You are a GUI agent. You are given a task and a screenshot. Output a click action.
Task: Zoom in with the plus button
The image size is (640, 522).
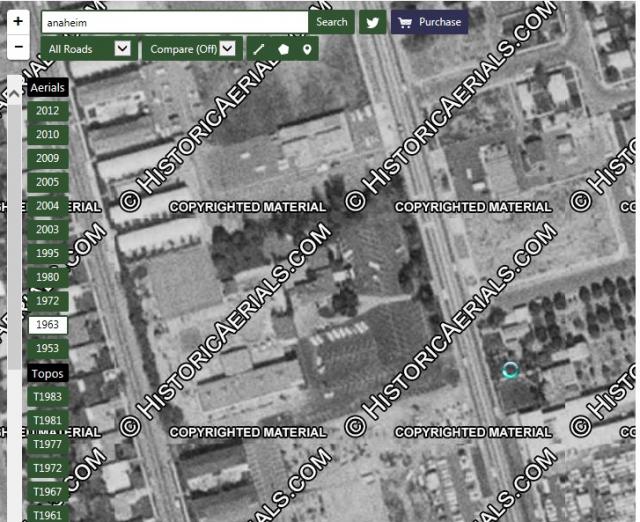click(18, 21)
